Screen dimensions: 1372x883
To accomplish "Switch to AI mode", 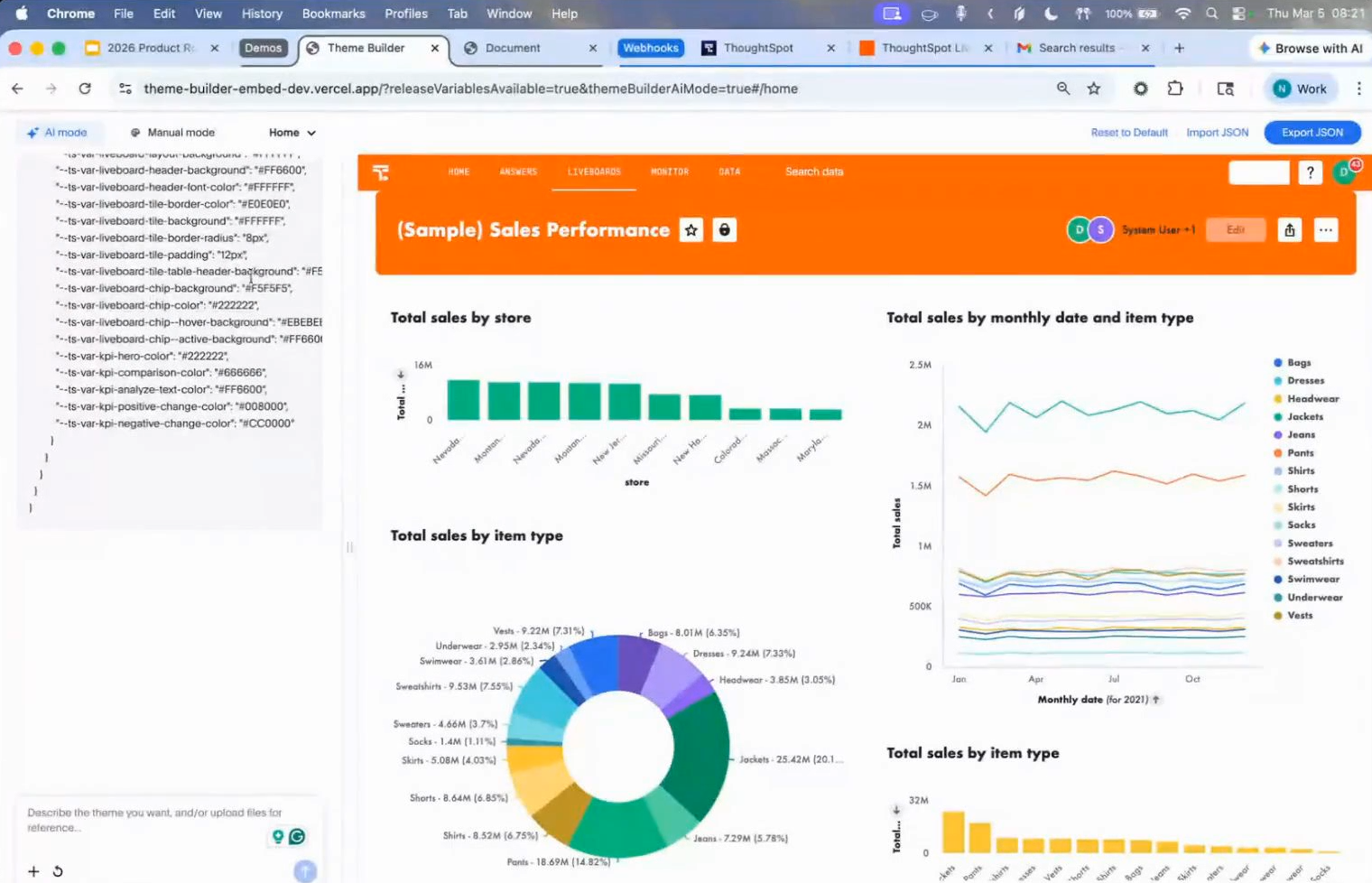I will click(58, 133).
